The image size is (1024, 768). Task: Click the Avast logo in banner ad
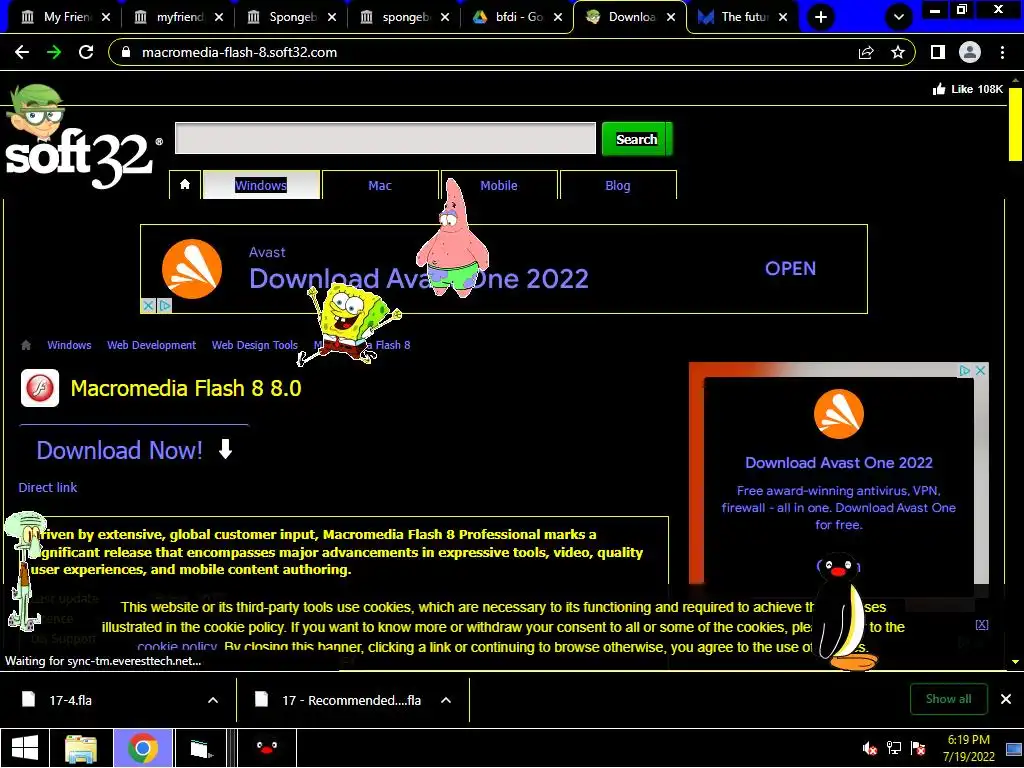click(x=192, y=269)
